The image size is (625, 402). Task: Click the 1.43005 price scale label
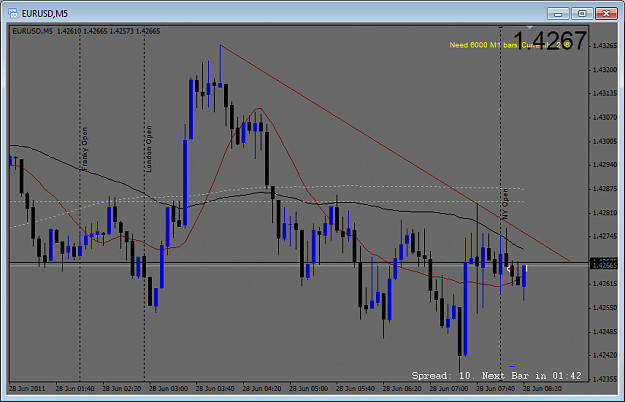[605, 141]
